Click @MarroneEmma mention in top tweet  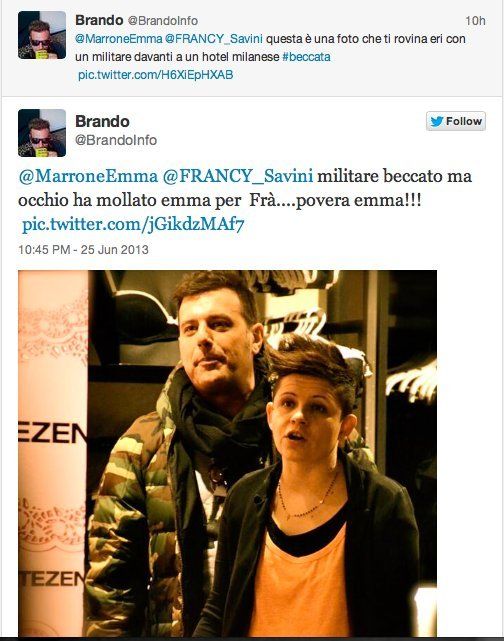tap(119, 39)
